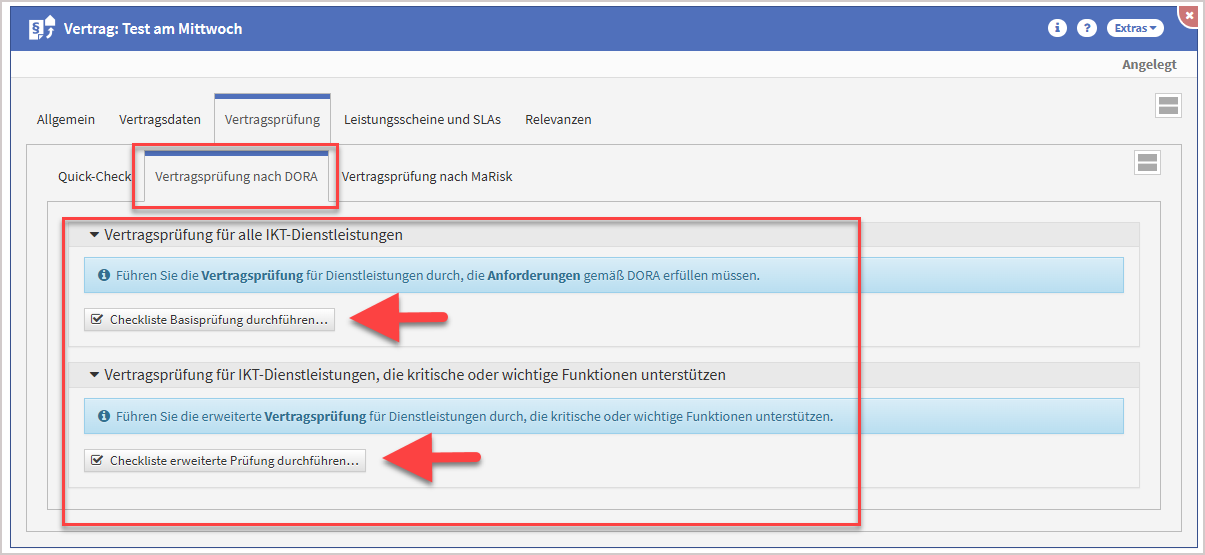Select Vertragsprüfung nach DORA sub-tab
The height and width of the screenshot is (555, 1205).
click(x=237, y=176)
